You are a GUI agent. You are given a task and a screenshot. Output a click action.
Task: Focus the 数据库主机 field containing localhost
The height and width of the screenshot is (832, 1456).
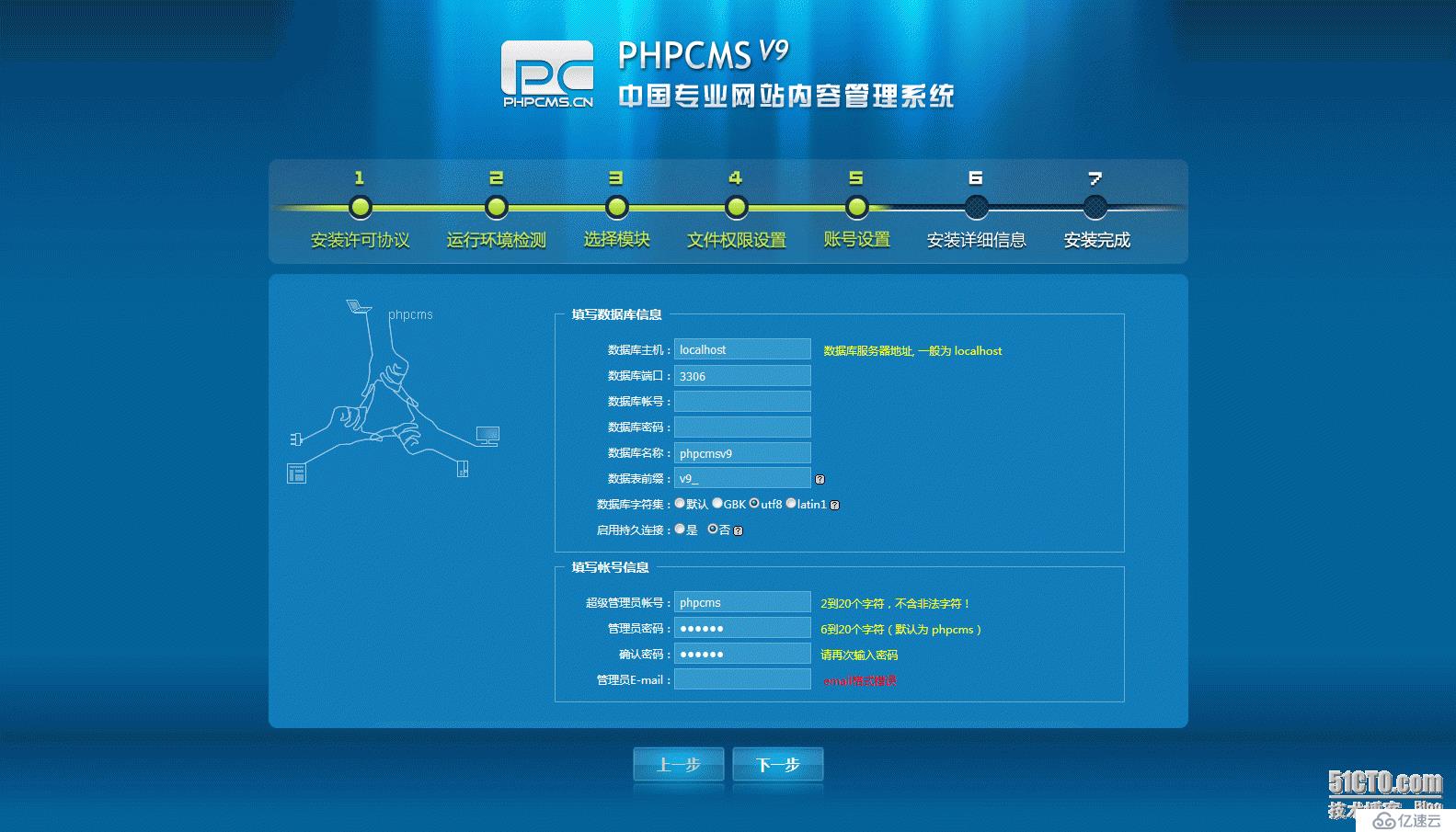[742, 349]
